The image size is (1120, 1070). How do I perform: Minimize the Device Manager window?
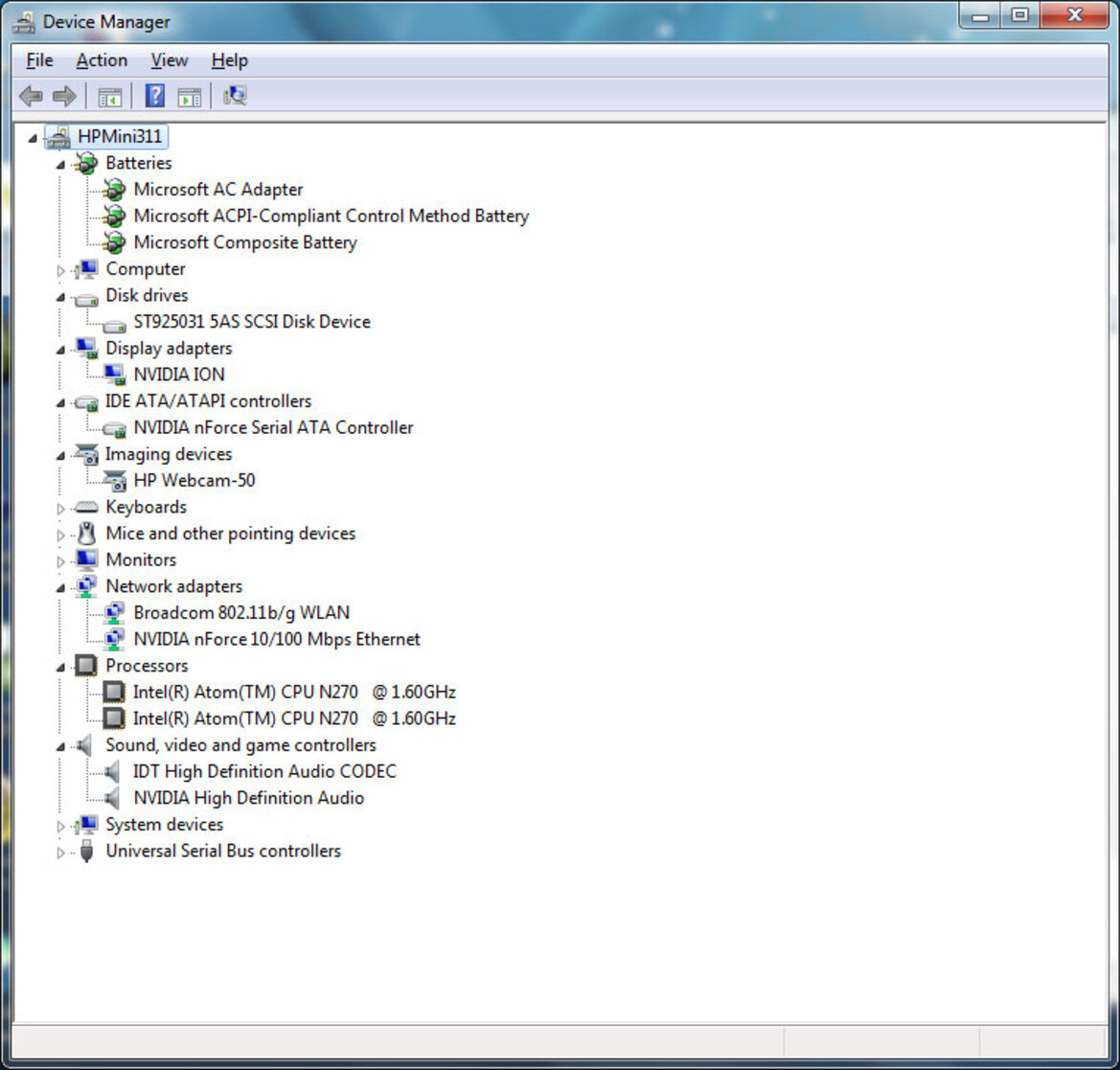pyautogui.click(x=980, y=15)
